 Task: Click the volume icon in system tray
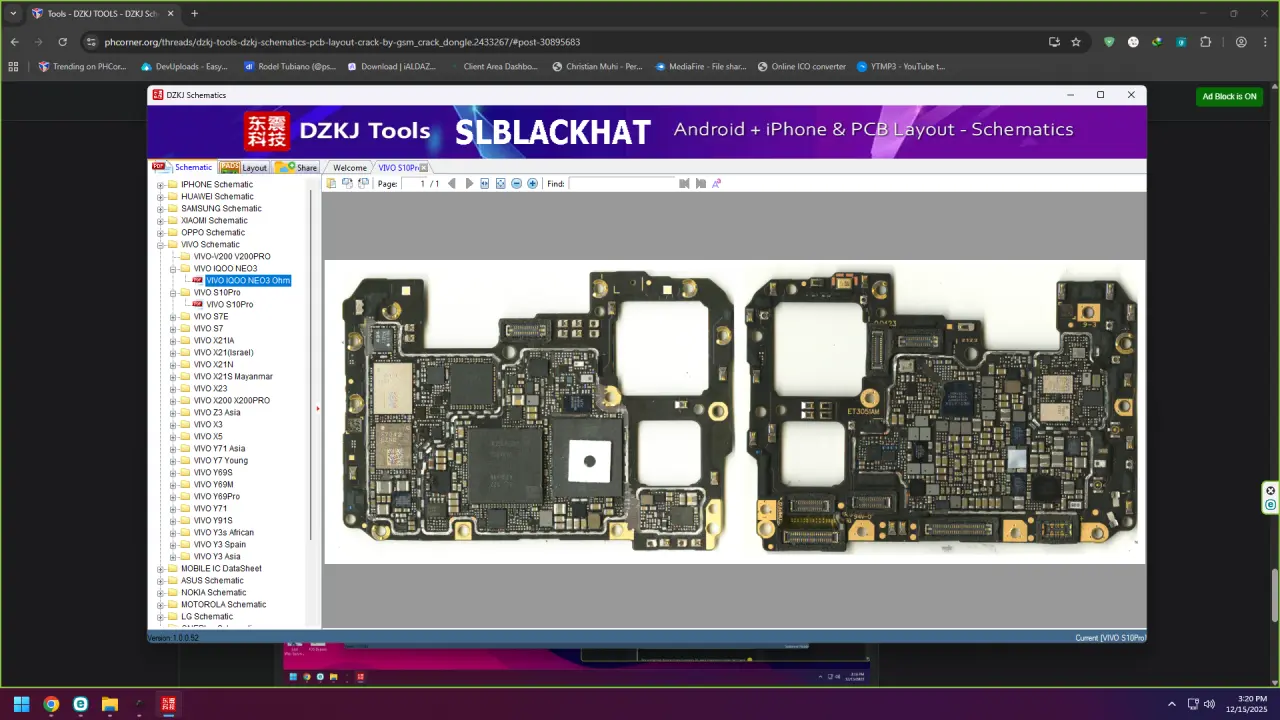[x=1209, y=704]
